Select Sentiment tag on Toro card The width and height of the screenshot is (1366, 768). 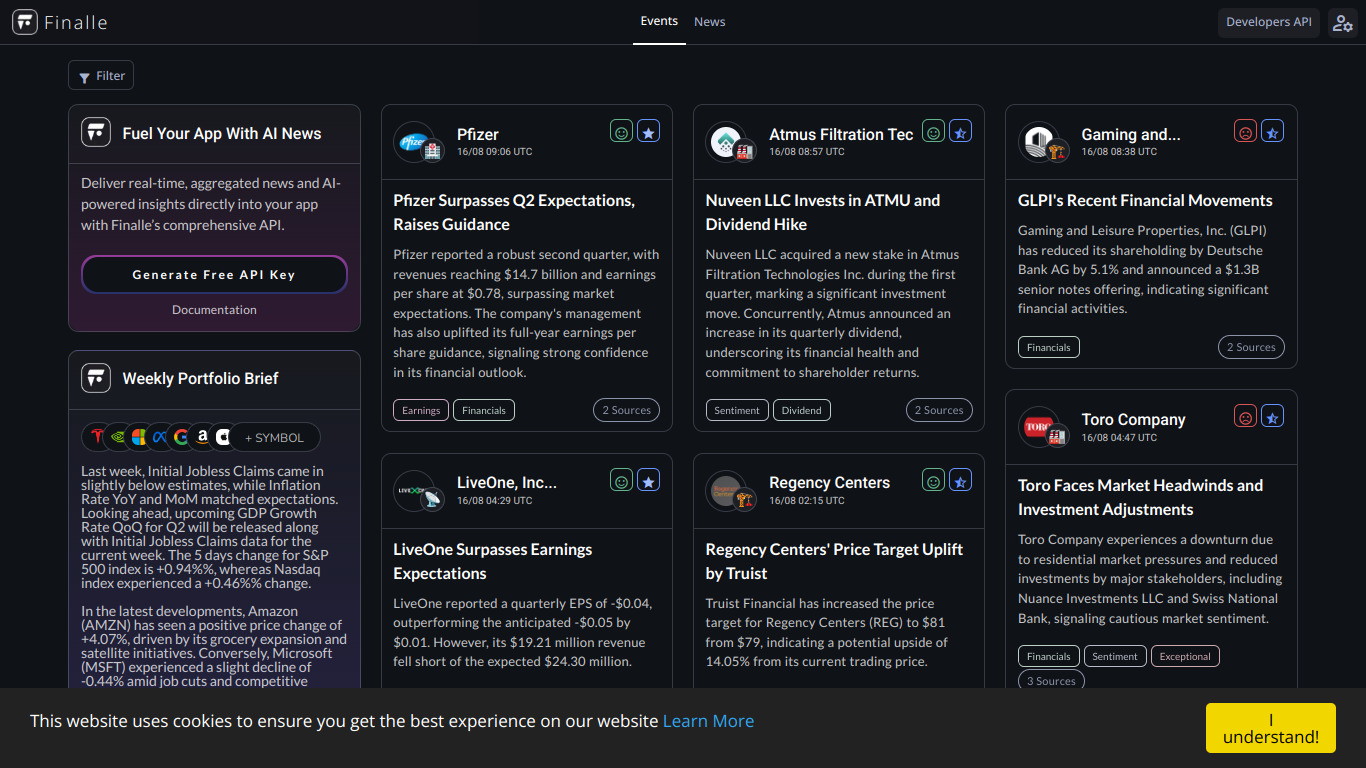(1115, 656)
